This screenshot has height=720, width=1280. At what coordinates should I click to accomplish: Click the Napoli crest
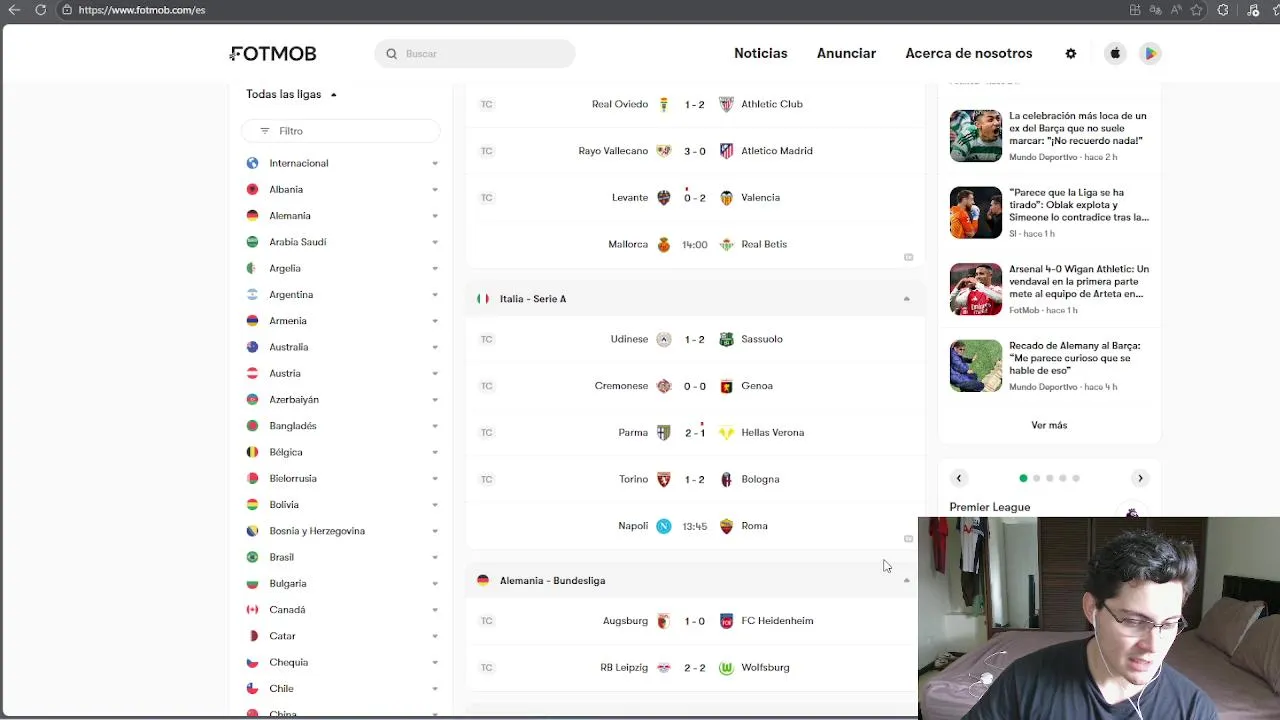click(663, 526)
